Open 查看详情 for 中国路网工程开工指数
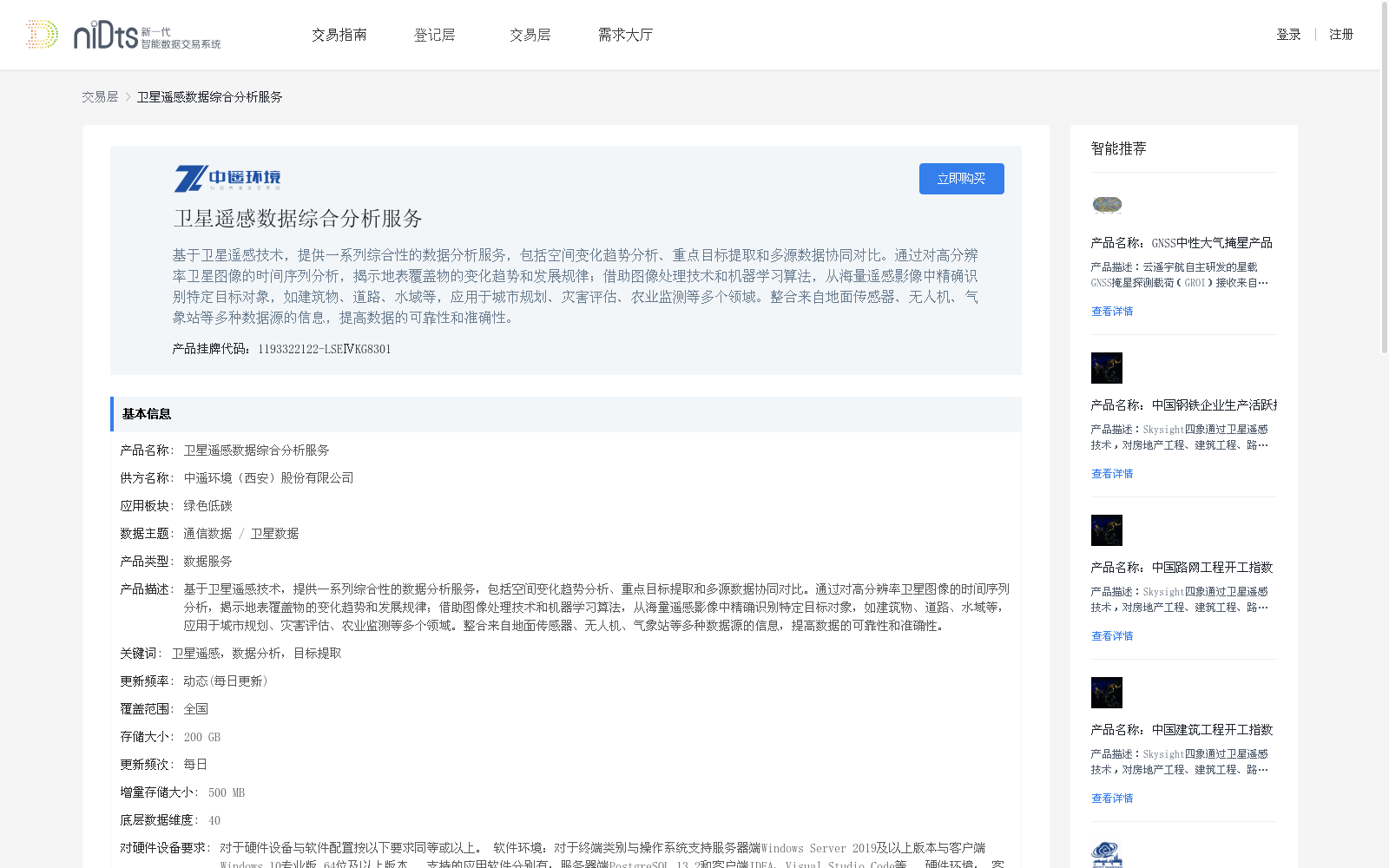 (1112, 636)
